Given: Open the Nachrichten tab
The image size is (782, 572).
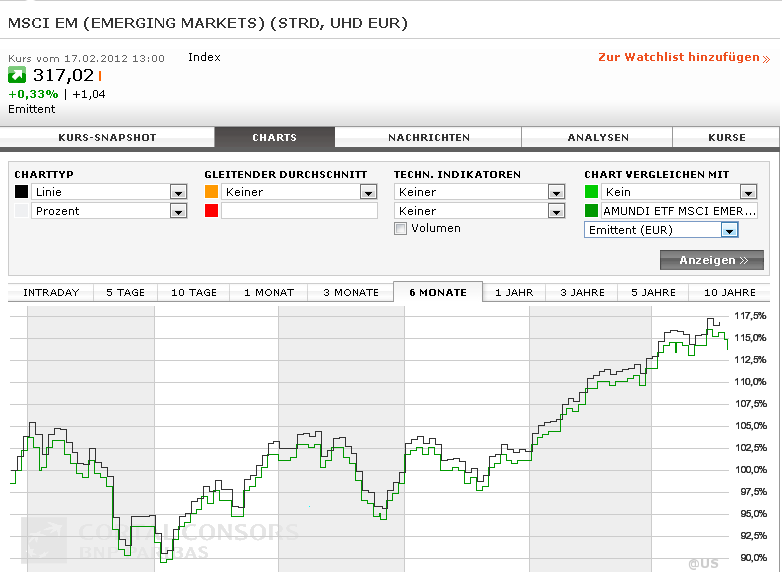Looking at the screenshot, I should click(x=429, y=138).
